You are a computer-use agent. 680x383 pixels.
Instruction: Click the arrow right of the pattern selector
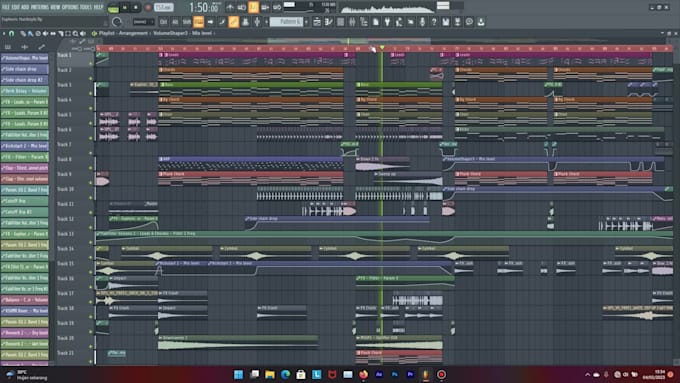click(x=306, y=22)
